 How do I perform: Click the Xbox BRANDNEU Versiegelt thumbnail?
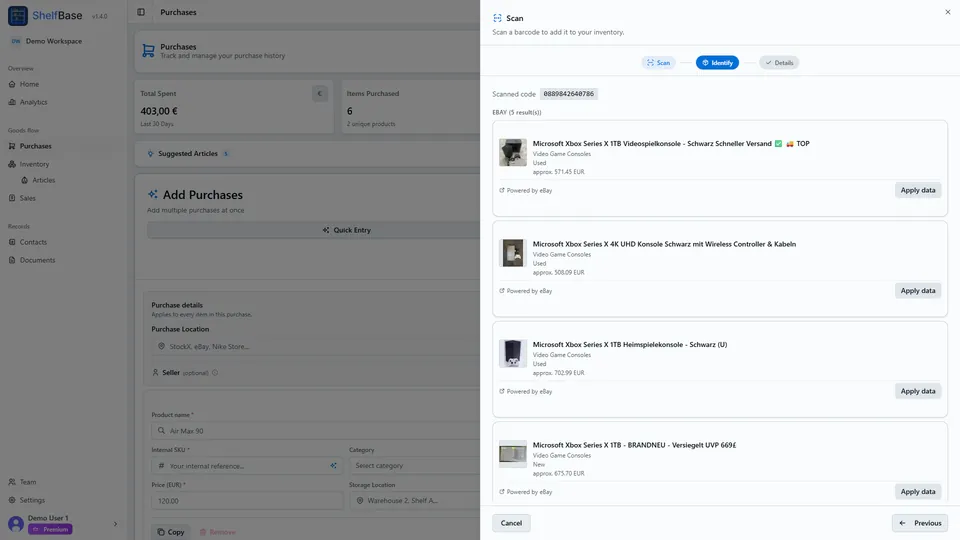click(513, 454)
